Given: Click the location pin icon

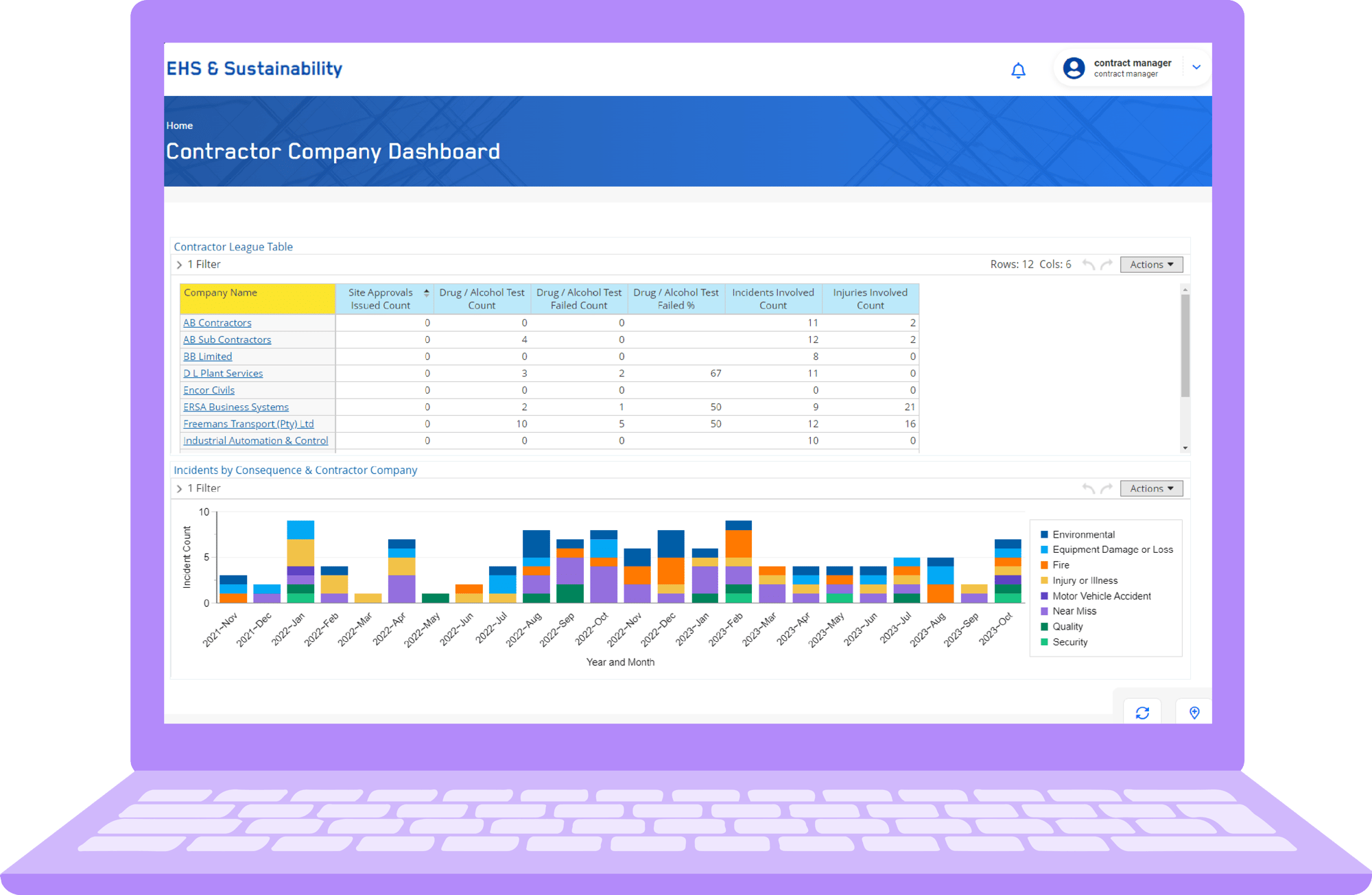Looking at the screenshot, I should (x=1194, y=713).
